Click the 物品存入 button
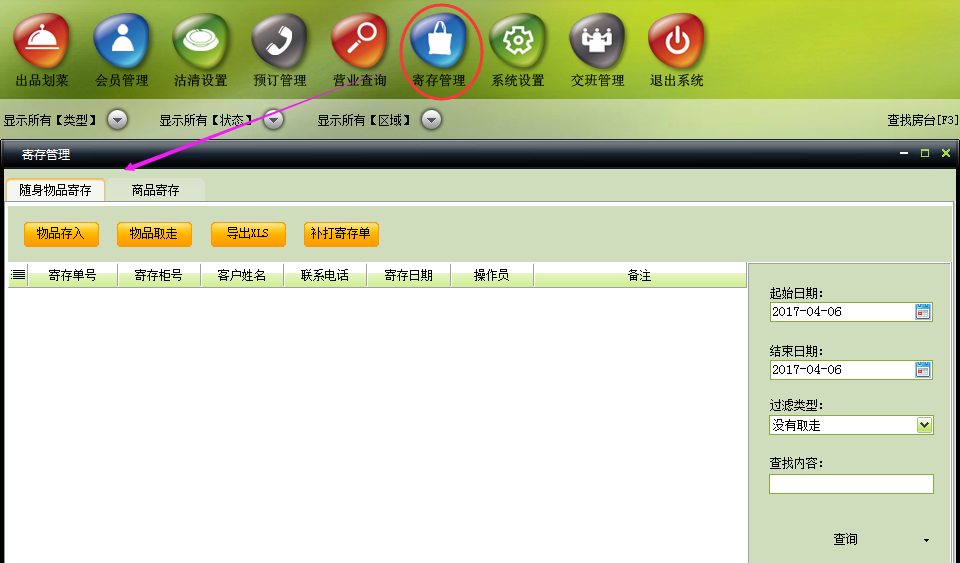The image size is (960, 563). tap(61, 234)
